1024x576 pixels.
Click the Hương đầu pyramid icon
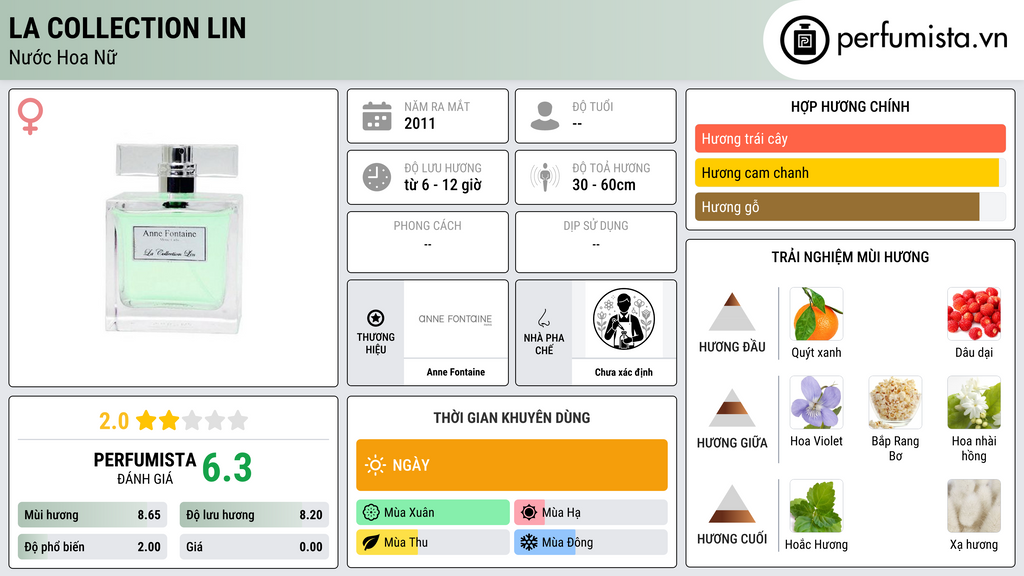click(732, 312)
